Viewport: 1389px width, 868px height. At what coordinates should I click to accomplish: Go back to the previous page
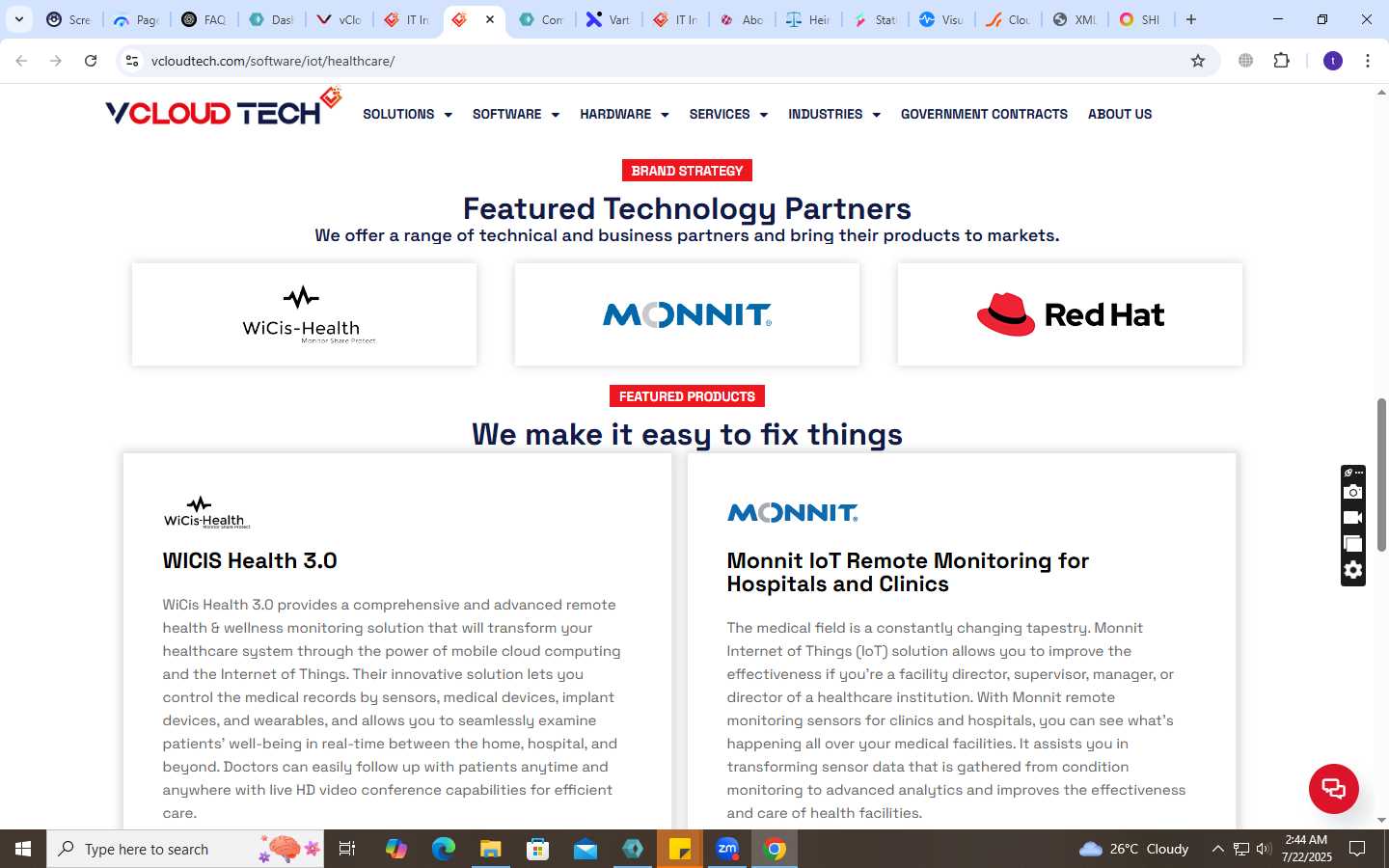pyautogui.click(x=21, y=61)
